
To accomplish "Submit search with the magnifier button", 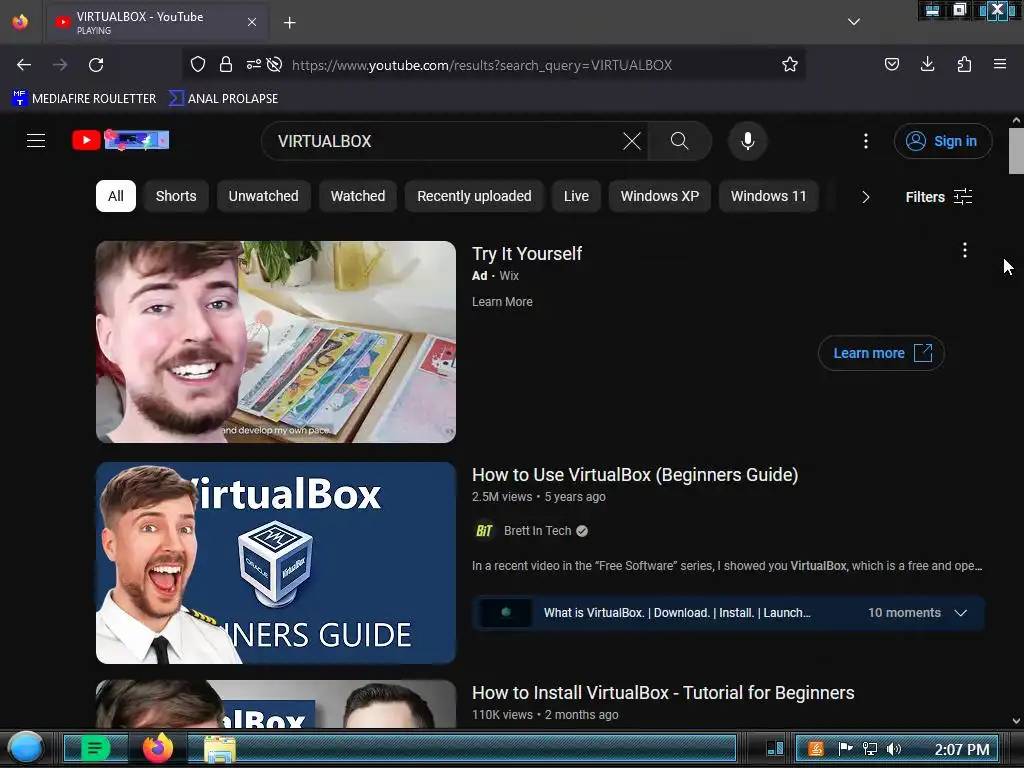I will [x=680, y=141].
